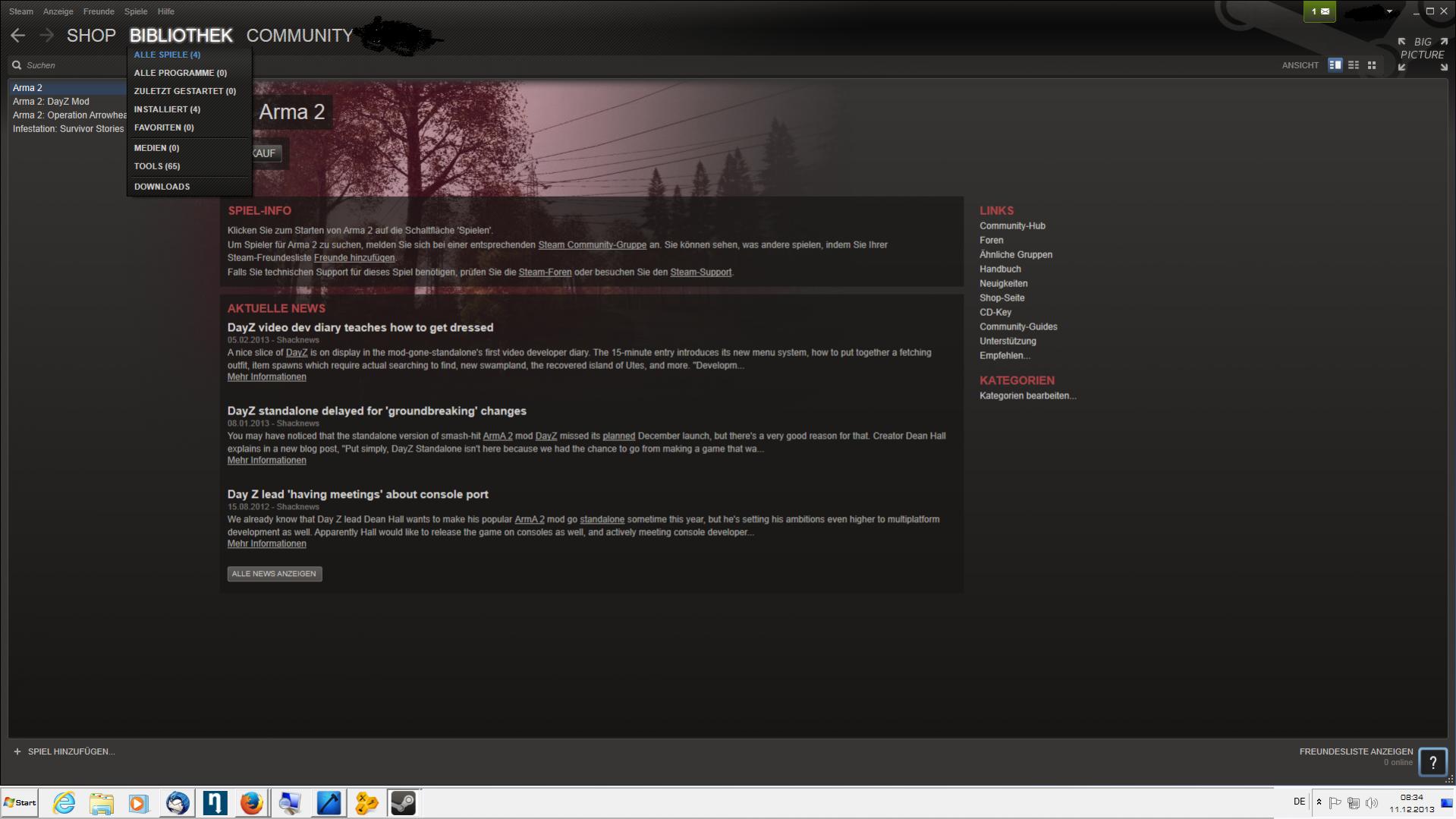
Task: Open the account name dropdown arrow
Action: click(x=1390, y=11)
